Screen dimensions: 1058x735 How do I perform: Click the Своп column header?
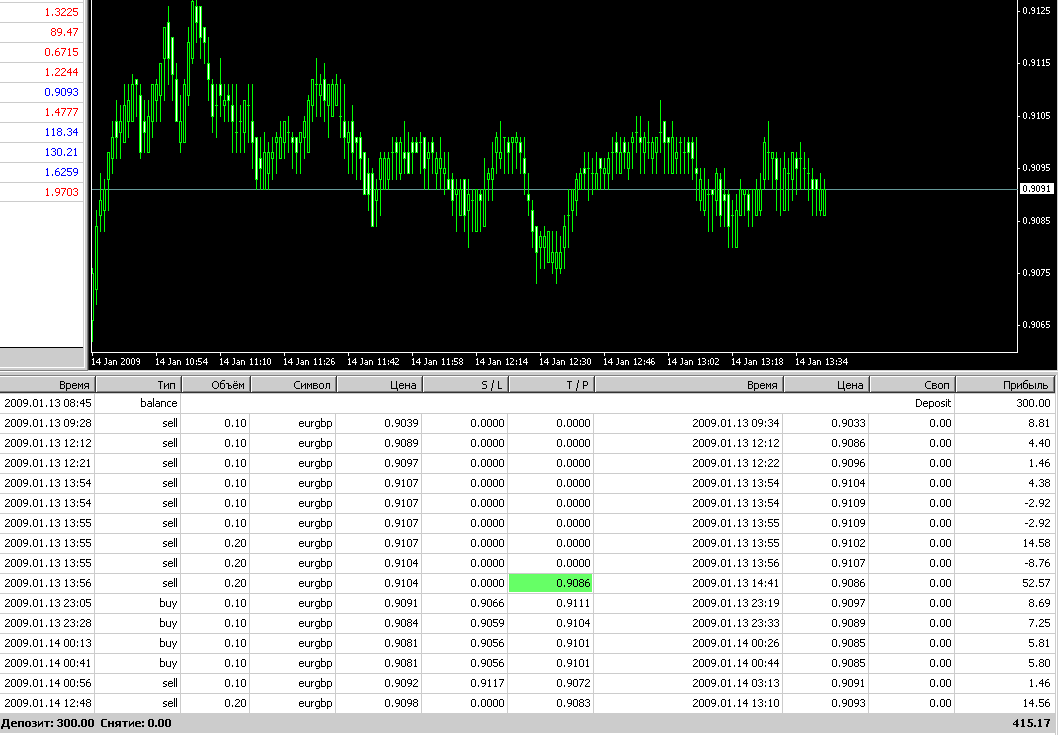912,384
